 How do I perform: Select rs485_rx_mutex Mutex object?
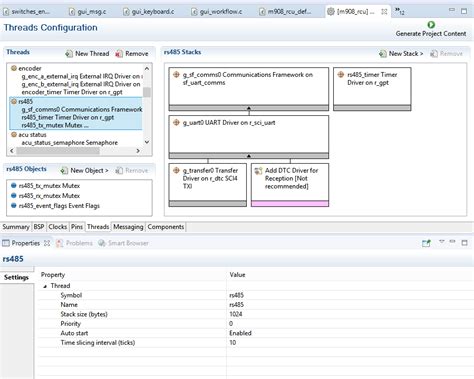49,196
